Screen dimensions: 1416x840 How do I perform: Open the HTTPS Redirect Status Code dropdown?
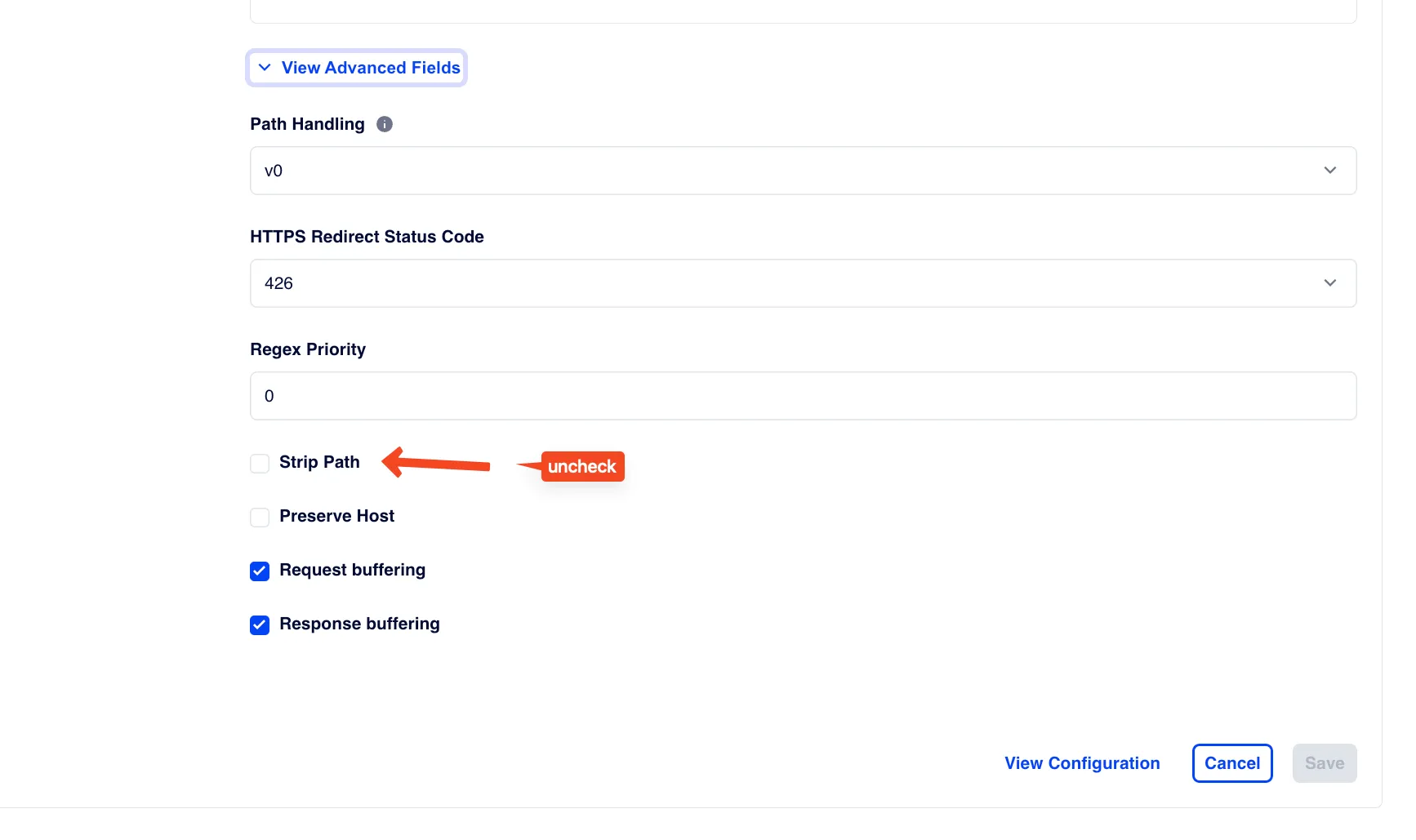point(803,283)
